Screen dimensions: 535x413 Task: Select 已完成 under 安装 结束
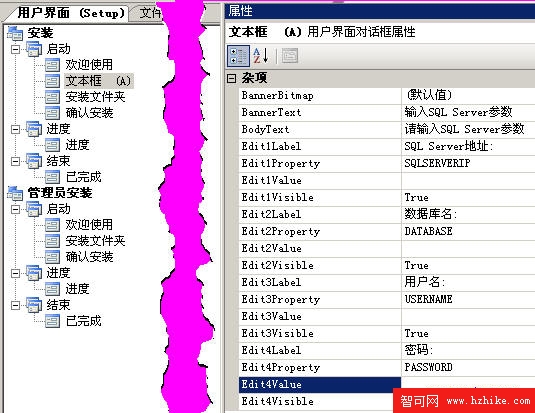[x=83, y=177]
